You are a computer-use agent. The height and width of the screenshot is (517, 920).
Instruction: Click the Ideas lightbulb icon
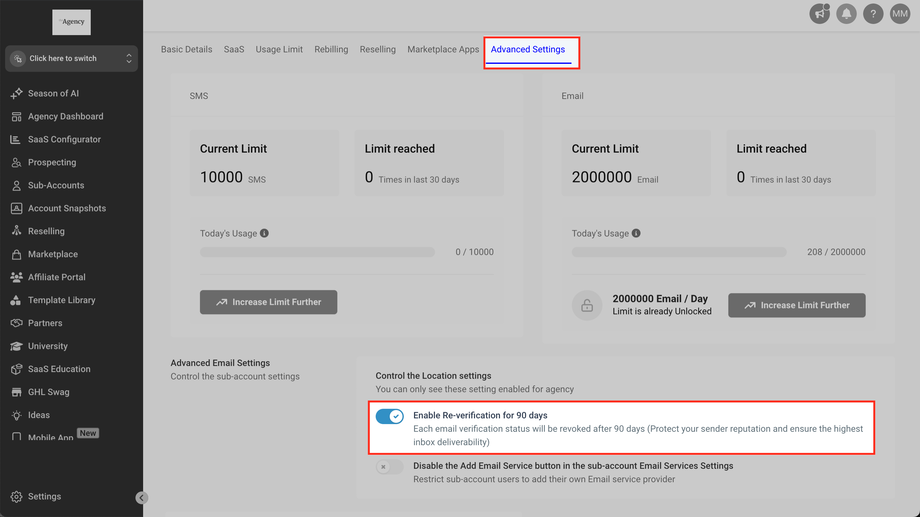click(16, 415)
